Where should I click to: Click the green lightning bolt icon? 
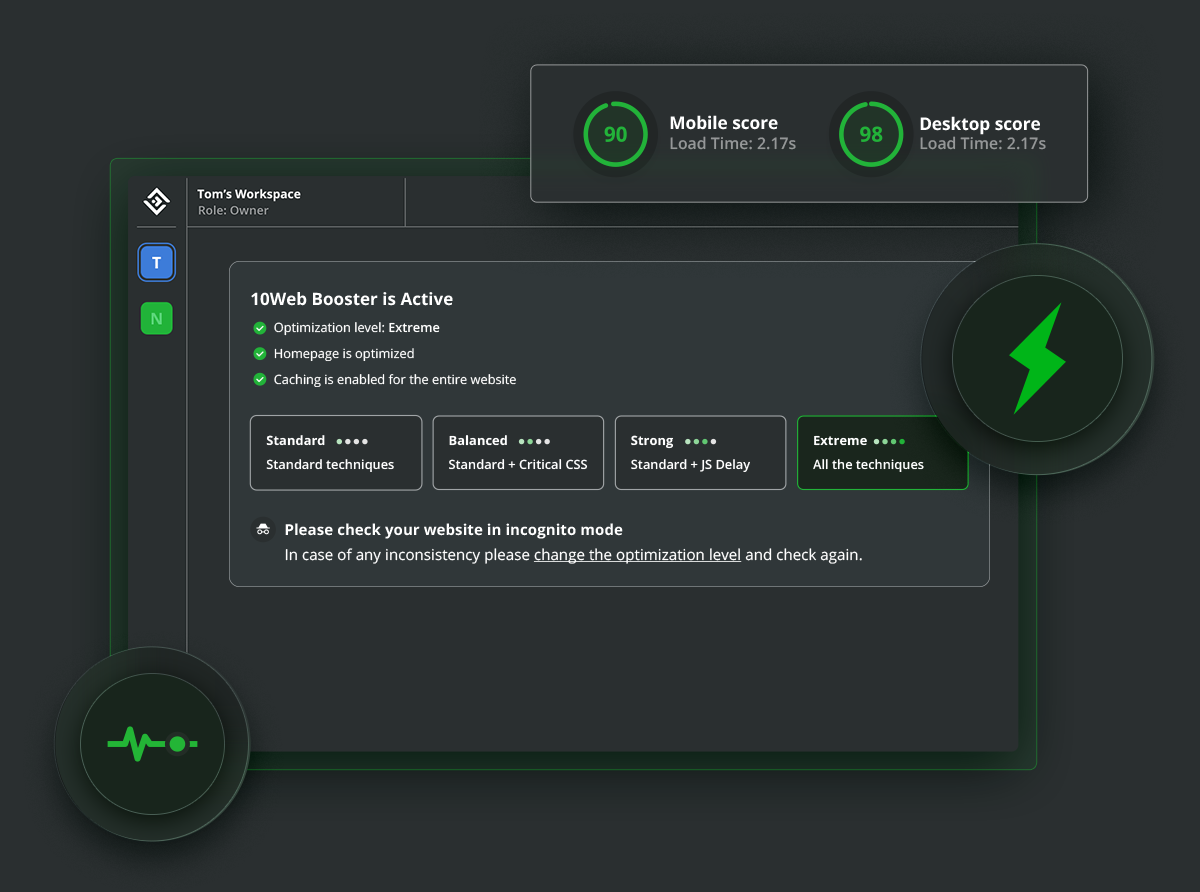point(1036,359)
